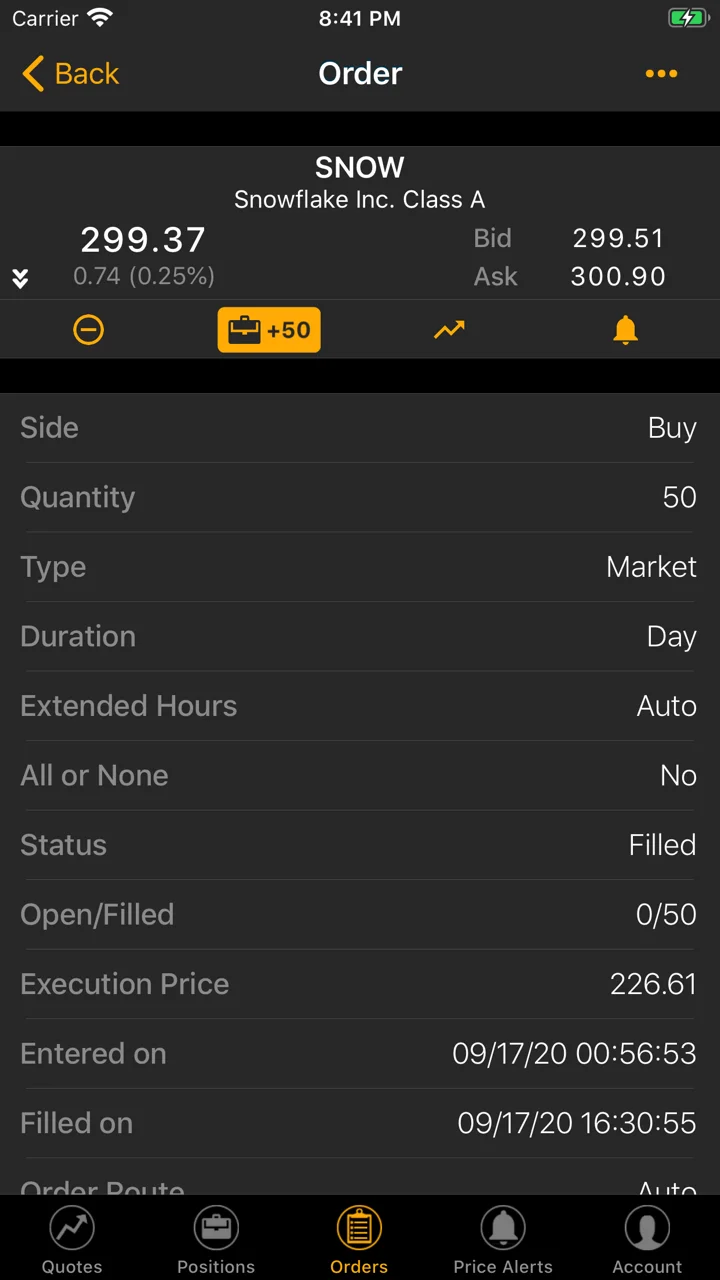Tap the battery indicator in status bar
Screen dimensions: 720x1280
click(x=688, y=18)
